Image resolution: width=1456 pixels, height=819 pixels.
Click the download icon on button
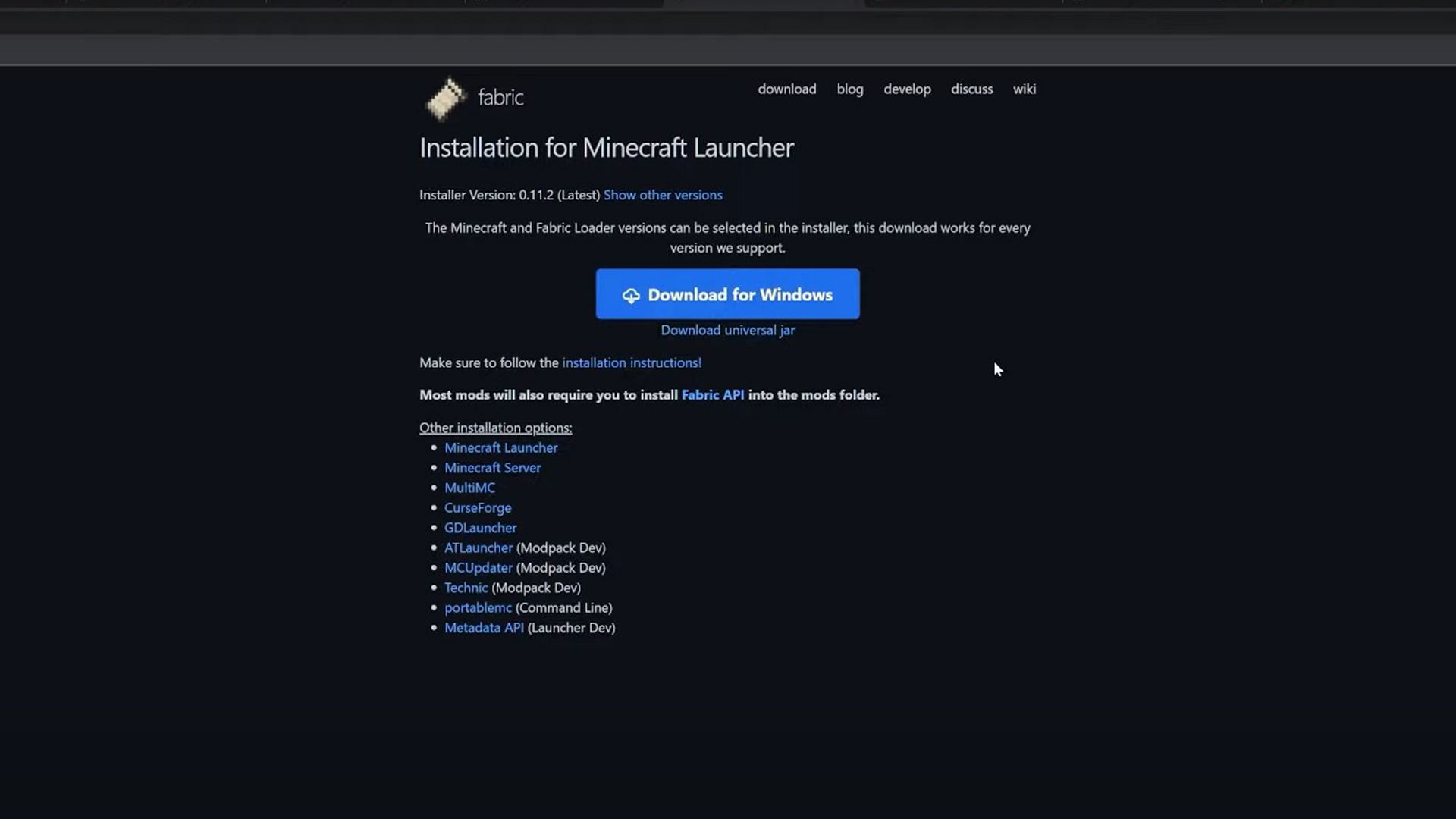click(x=630, y=294)
